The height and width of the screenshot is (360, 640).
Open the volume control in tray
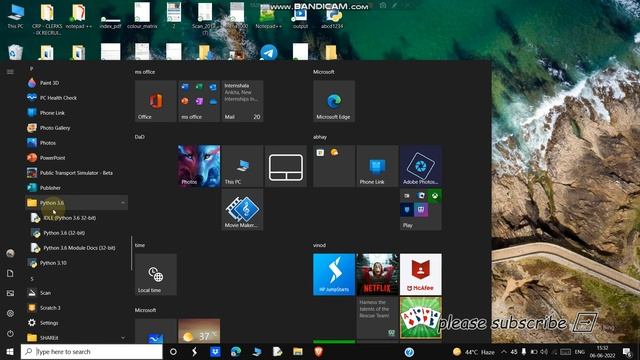[544, 352]
